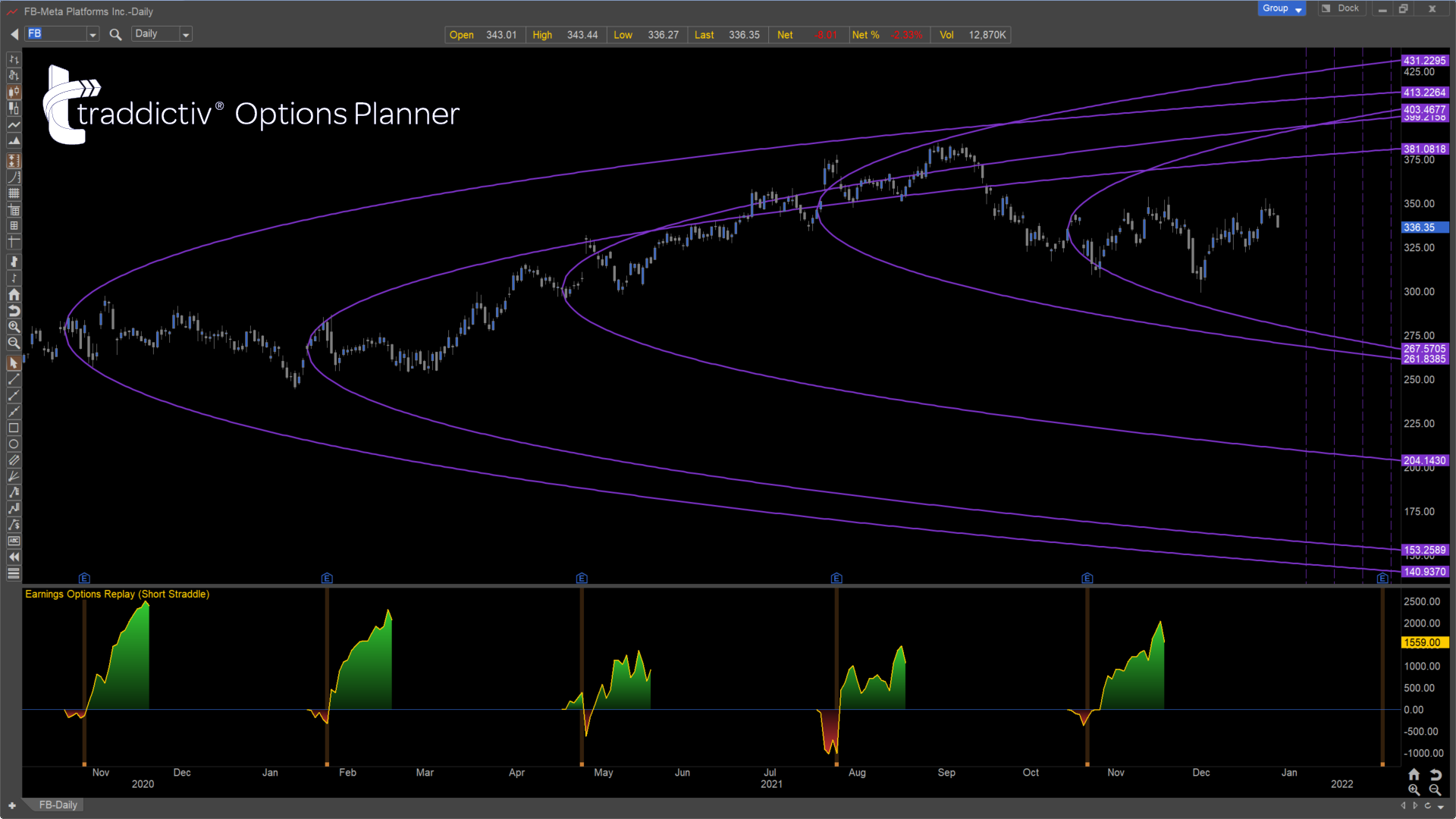Click the bar spacing narrow icon
The image size is (1456, 819).
click(x=14, y=278)
